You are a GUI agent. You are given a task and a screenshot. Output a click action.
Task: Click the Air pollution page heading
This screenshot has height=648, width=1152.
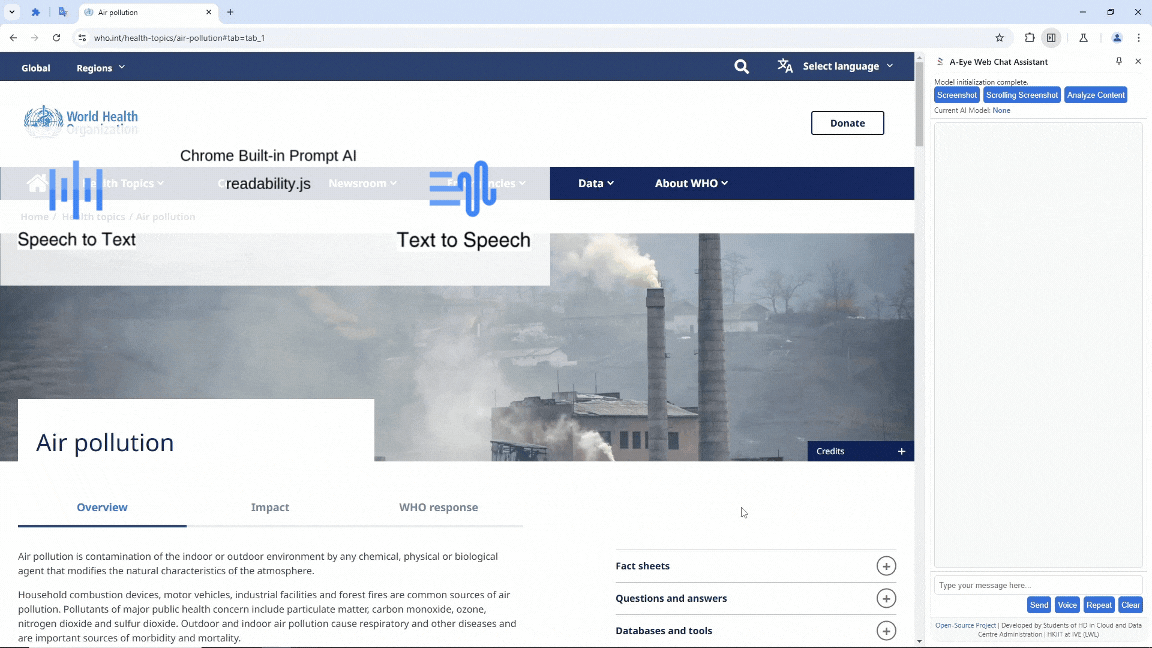[105, 442]
